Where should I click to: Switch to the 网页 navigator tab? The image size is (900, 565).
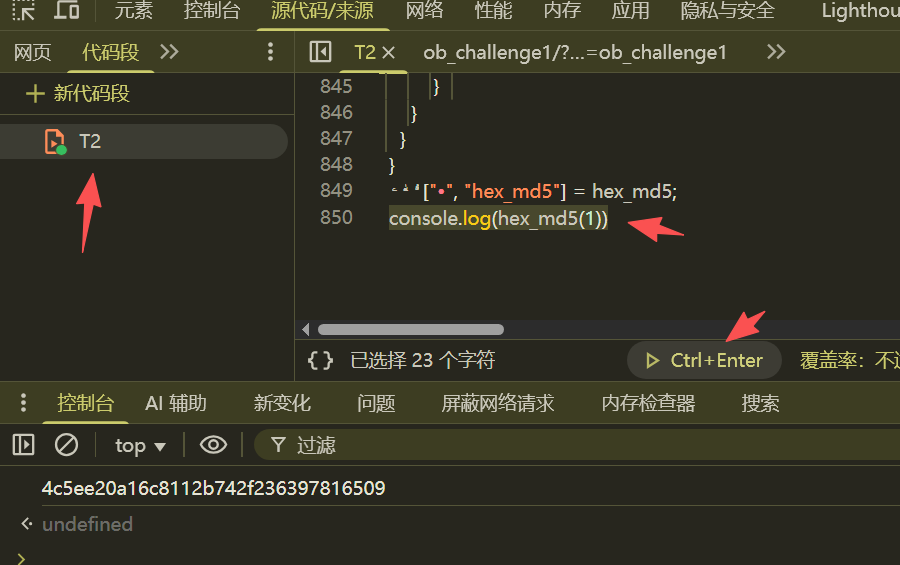[x=32, y=53]
